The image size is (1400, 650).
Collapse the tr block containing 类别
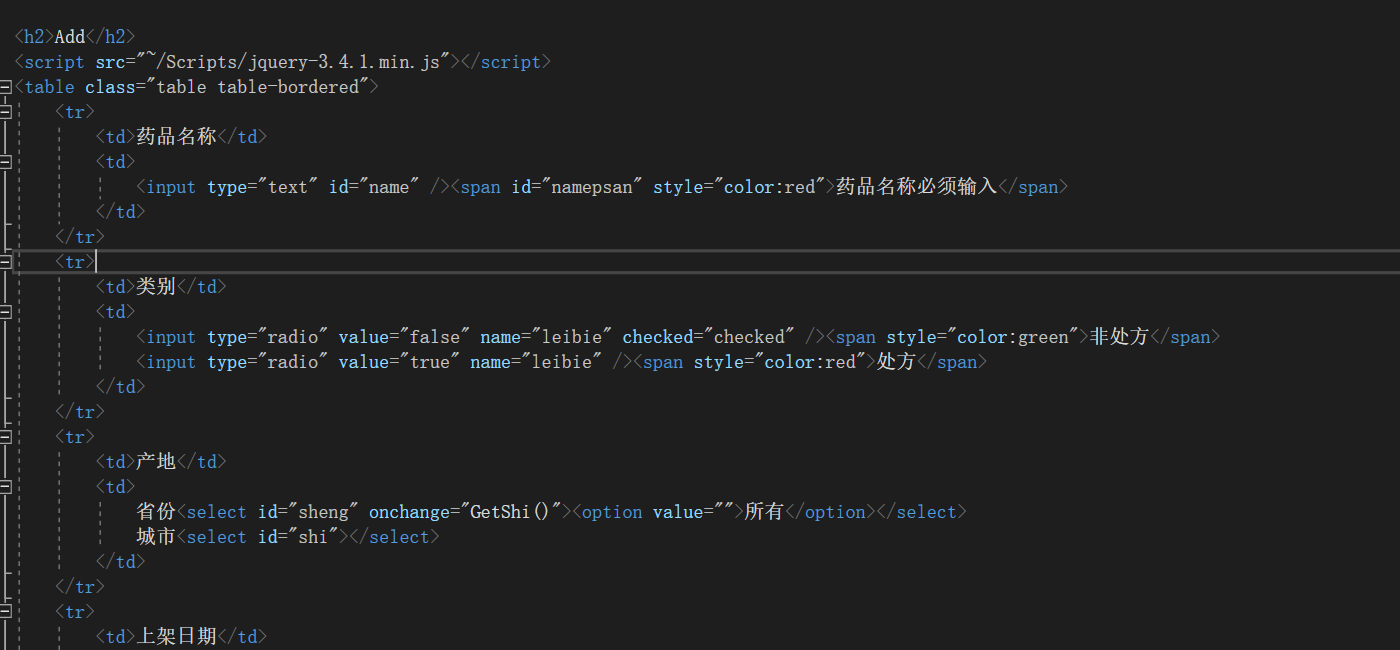pos(6,262)
